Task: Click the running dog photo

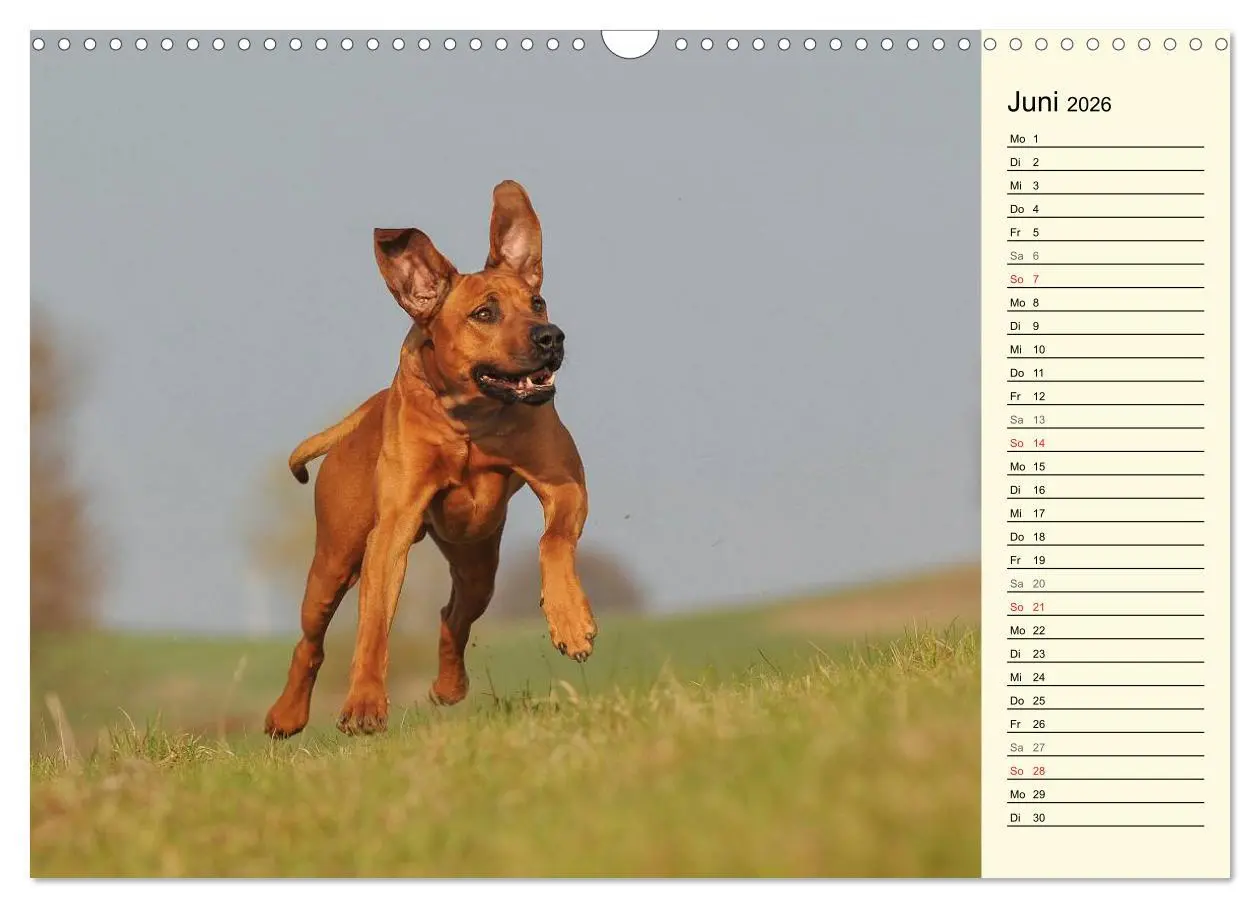Action: click(x=505, y=454)
